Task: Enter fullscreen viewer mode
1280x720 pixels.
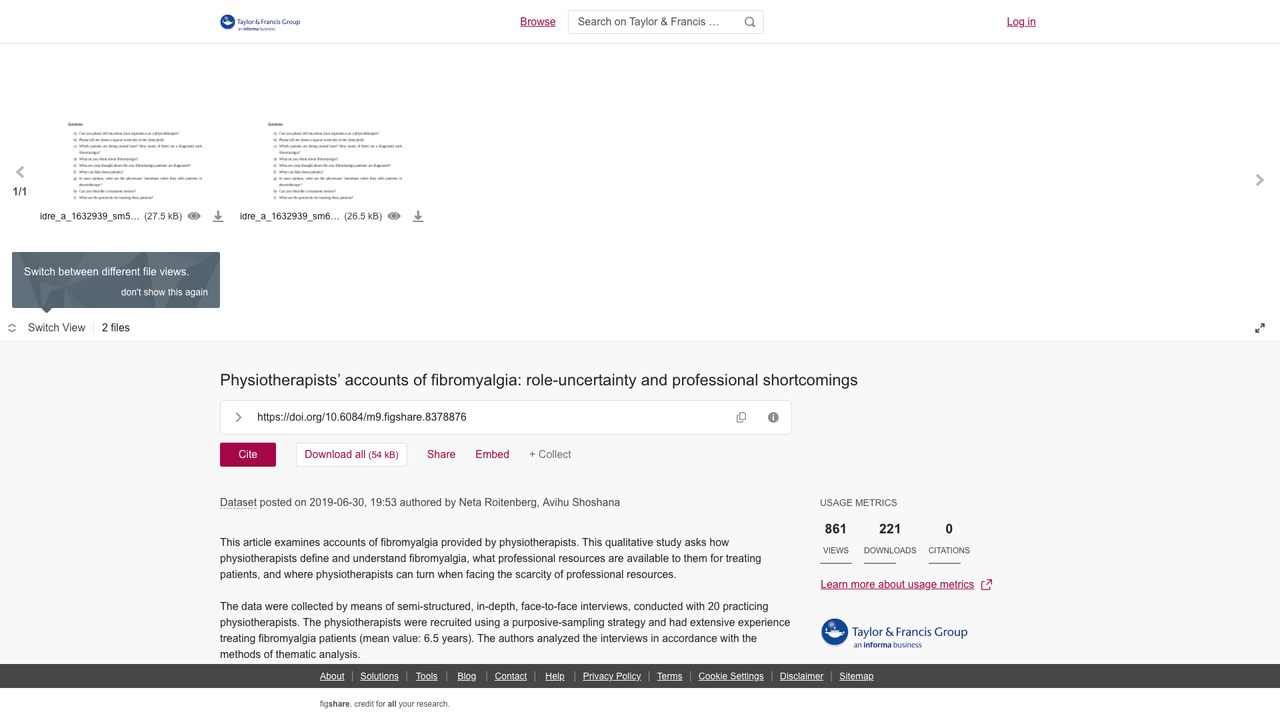Action: pyautogui.click(x=1260, y=328)
